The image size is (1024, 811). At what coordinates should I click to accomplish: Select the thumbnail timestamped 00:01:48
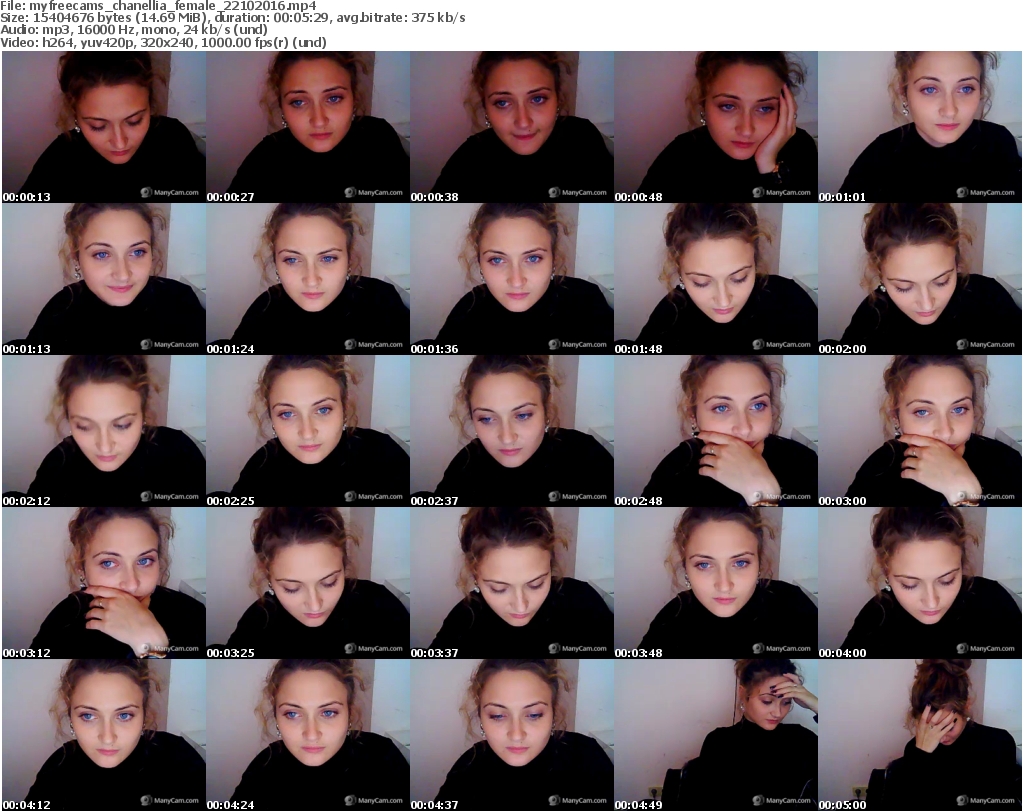tap(716, 279)
